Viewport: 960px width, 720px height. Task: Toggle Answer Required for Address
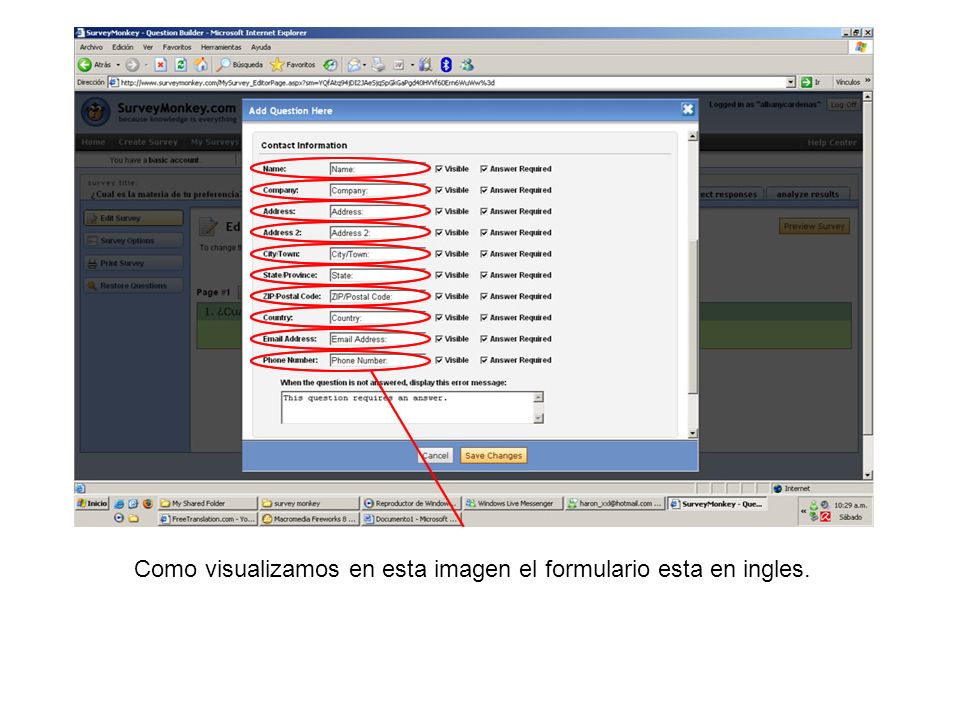[484, 211]
